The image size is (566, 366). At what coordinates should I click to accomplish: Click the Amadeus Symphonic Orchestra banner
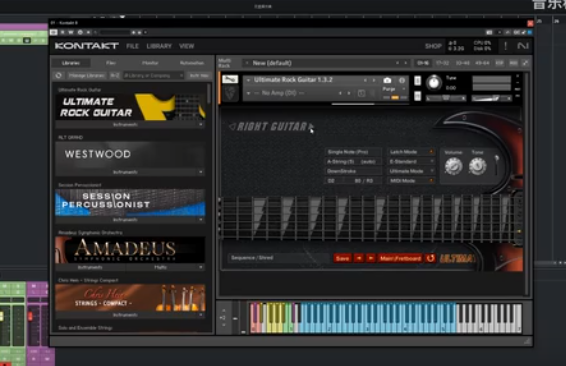tap(130, 250)
